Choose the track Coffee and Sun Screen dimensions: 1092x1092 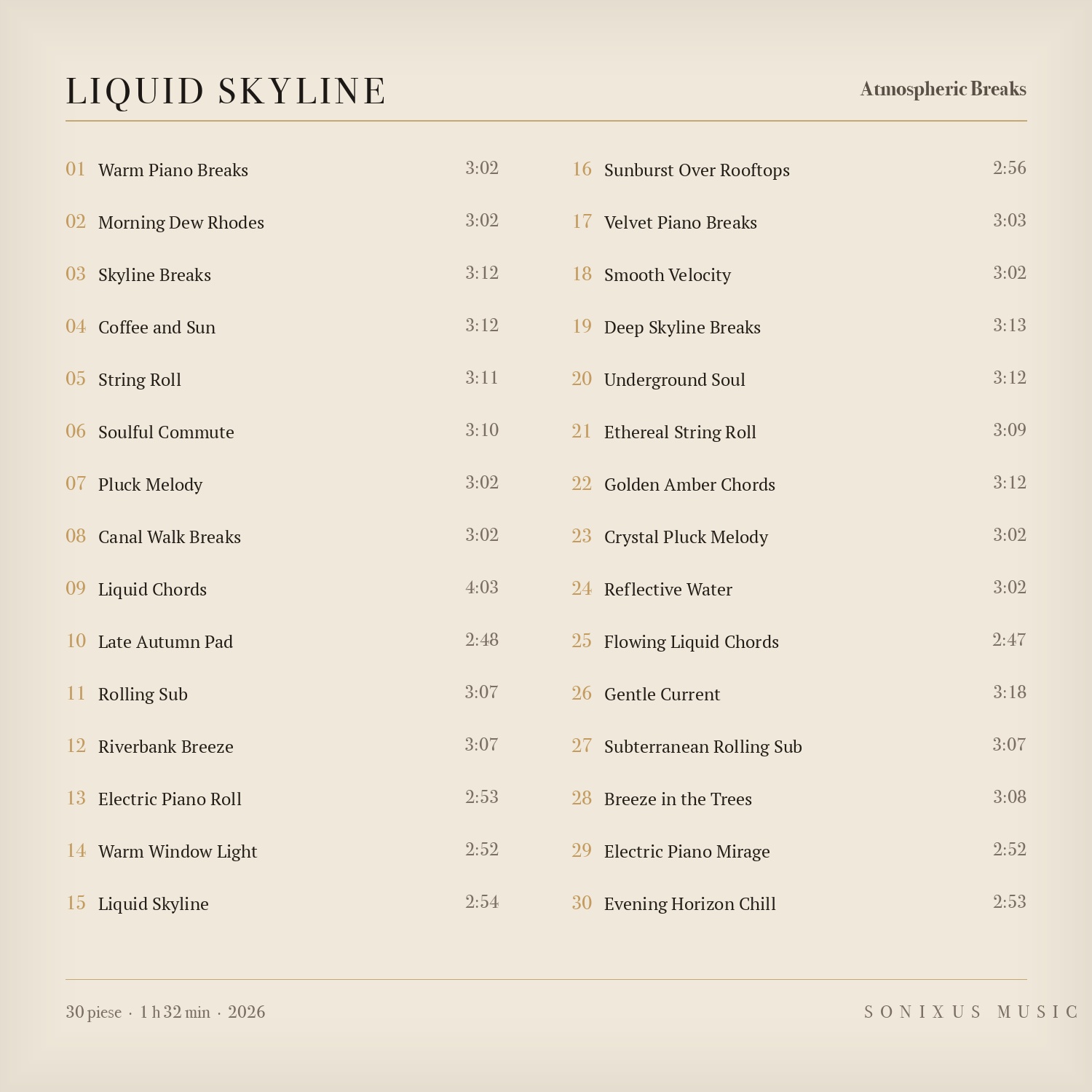282,326
